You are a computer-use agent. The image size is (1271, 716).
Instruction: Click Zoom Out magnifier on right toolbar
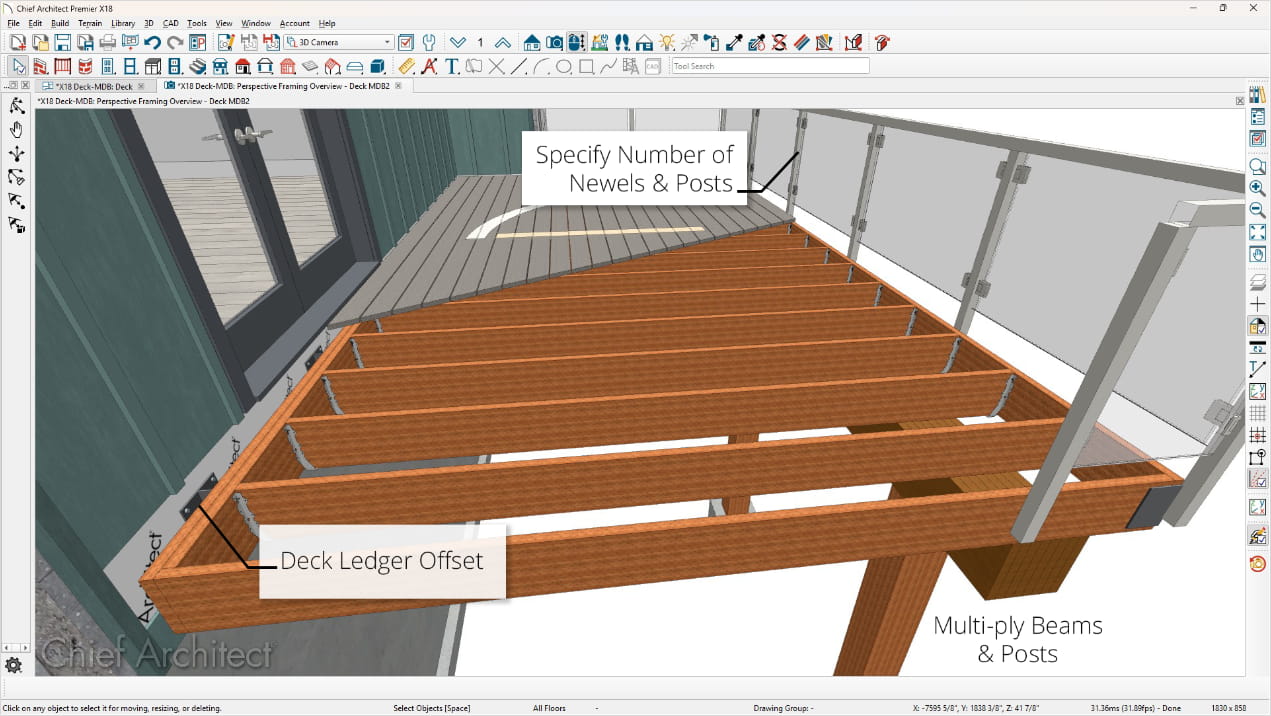coord(1258,210)
